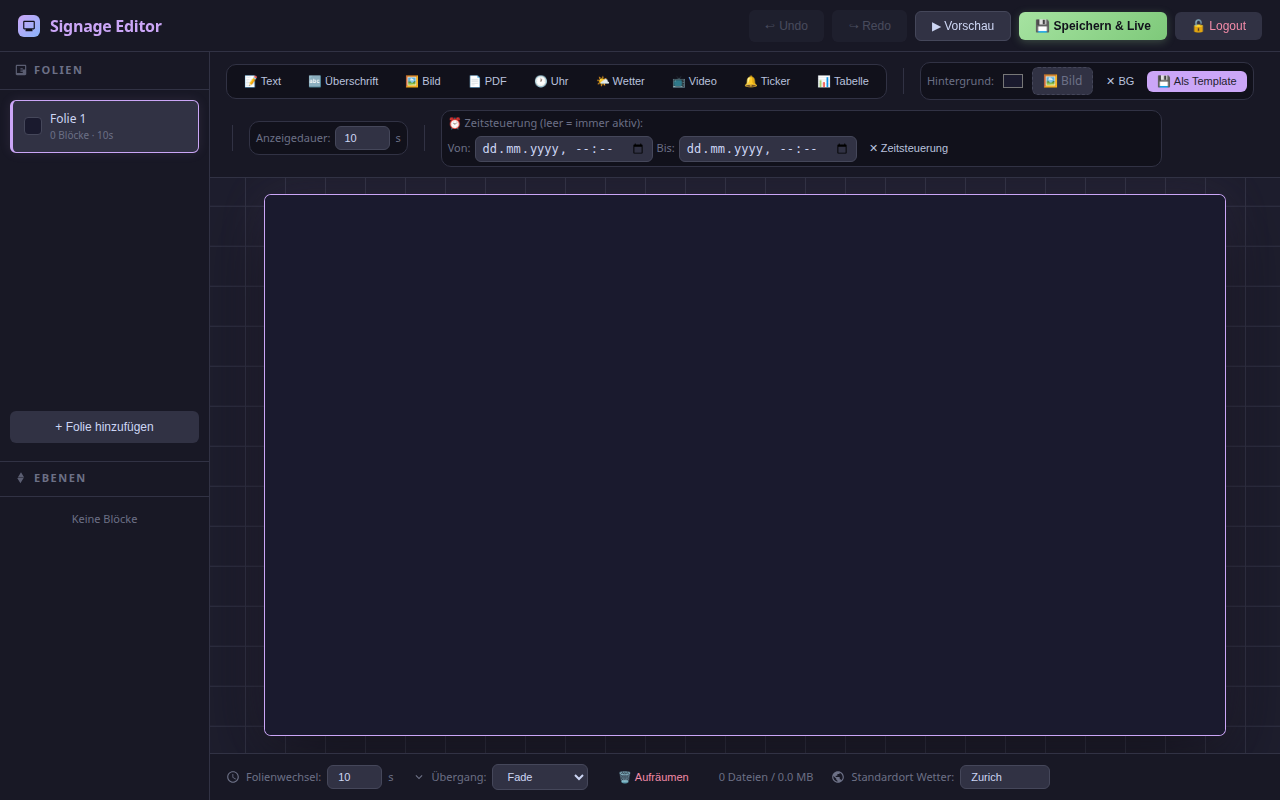Open the Von calendar picker icon
The width and height of the screenshot is (1280, 800).
pyautogui.click(x=638, y=149)
